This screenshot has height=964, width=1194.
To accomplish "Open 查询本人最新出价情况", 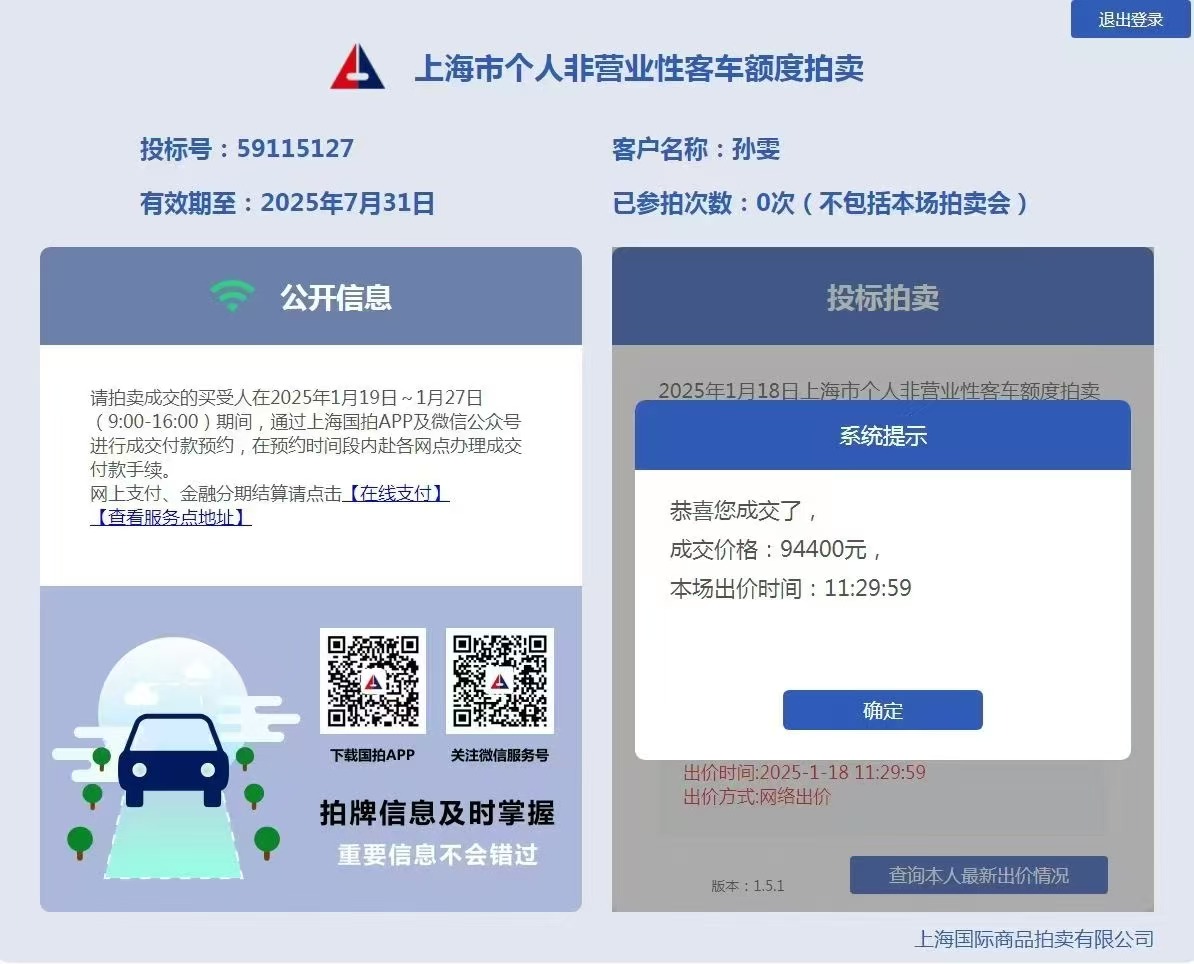I will (978, 875).
